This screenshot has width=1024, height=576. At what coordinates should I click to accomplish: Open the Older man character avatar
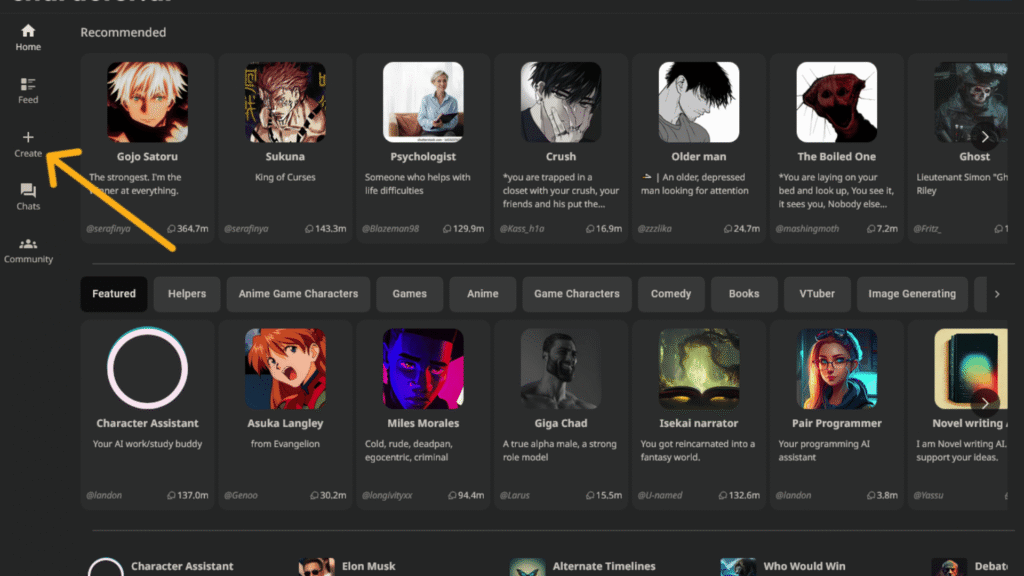(x=699, y=103)
